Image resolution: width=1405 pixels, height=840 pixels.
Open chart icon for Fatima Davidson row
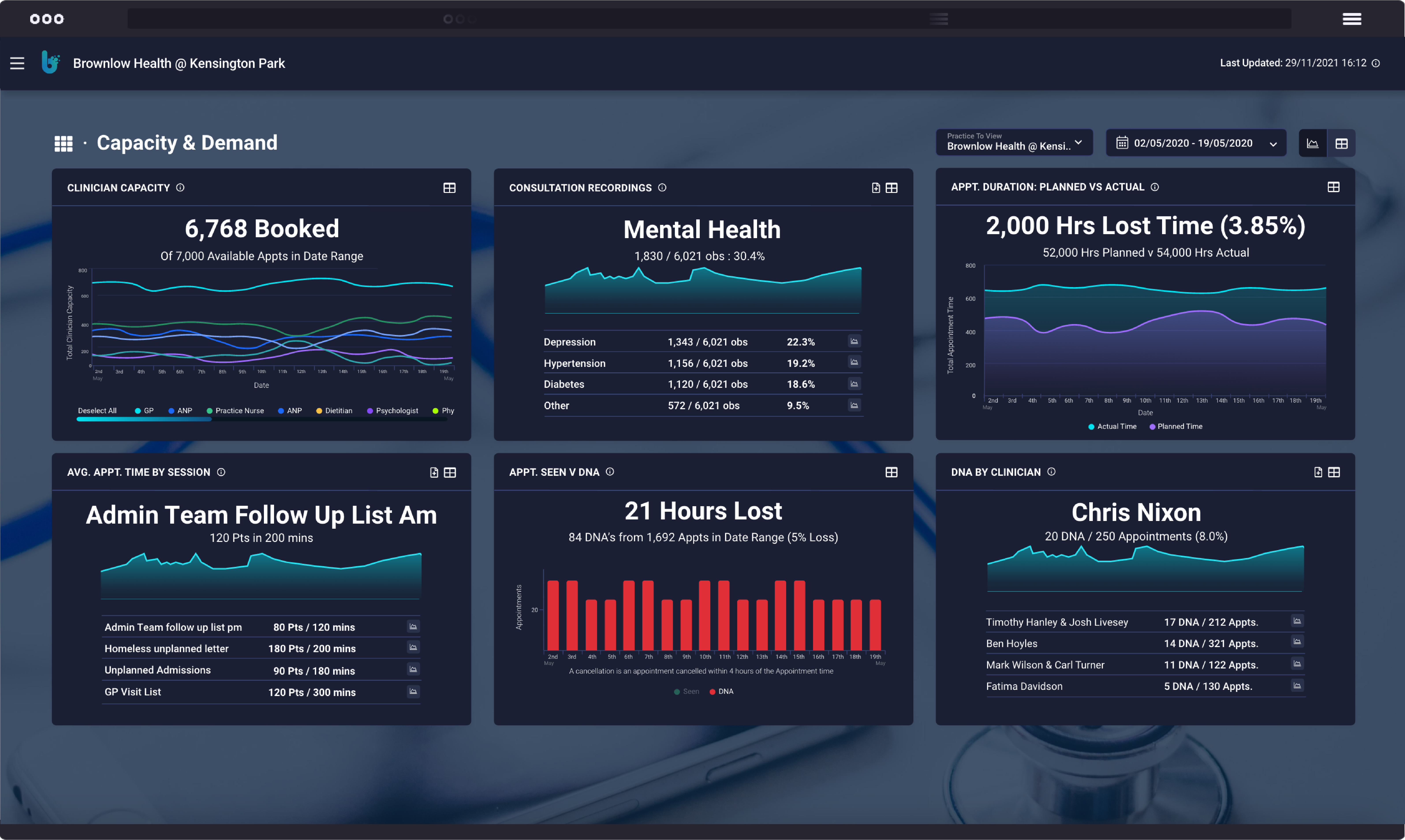tap(1297, 685)
